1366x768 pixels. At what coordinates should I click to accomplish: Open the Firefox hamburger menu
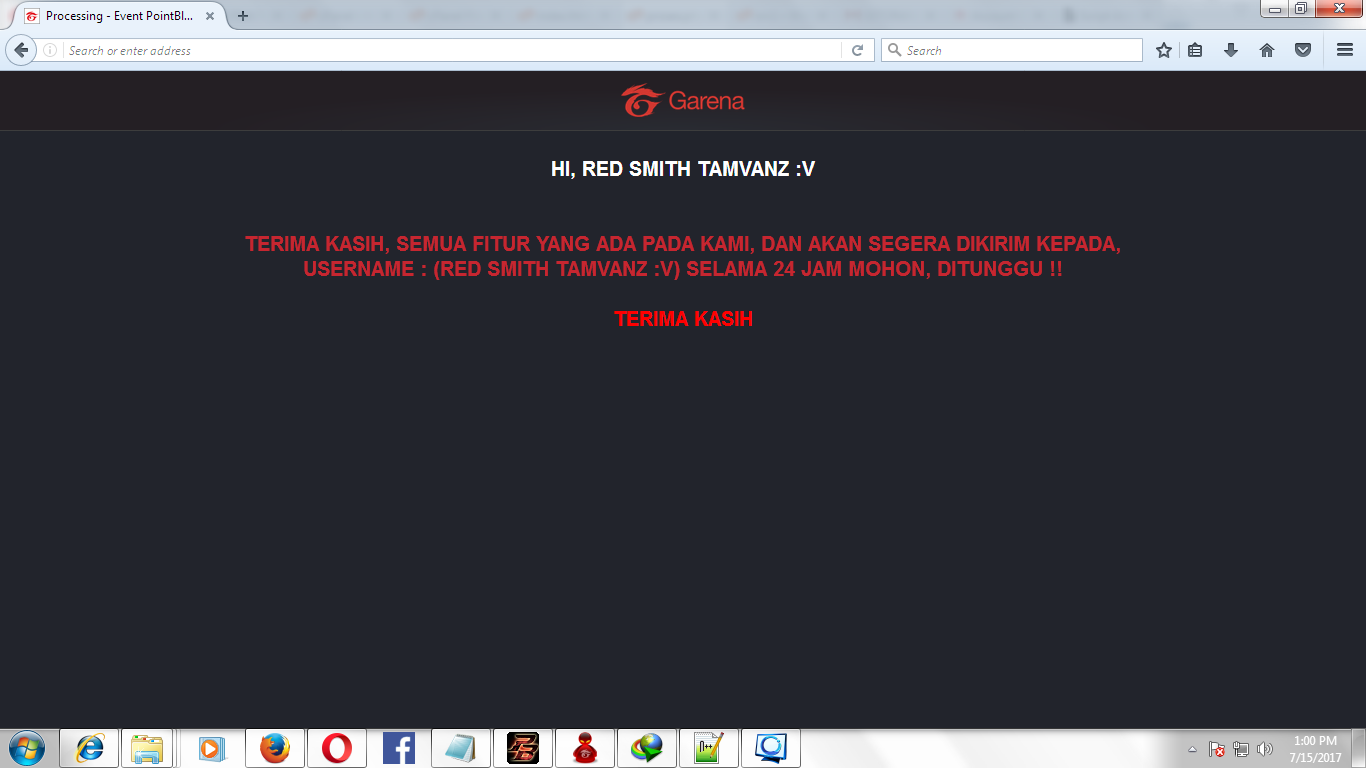(1345, 50)
